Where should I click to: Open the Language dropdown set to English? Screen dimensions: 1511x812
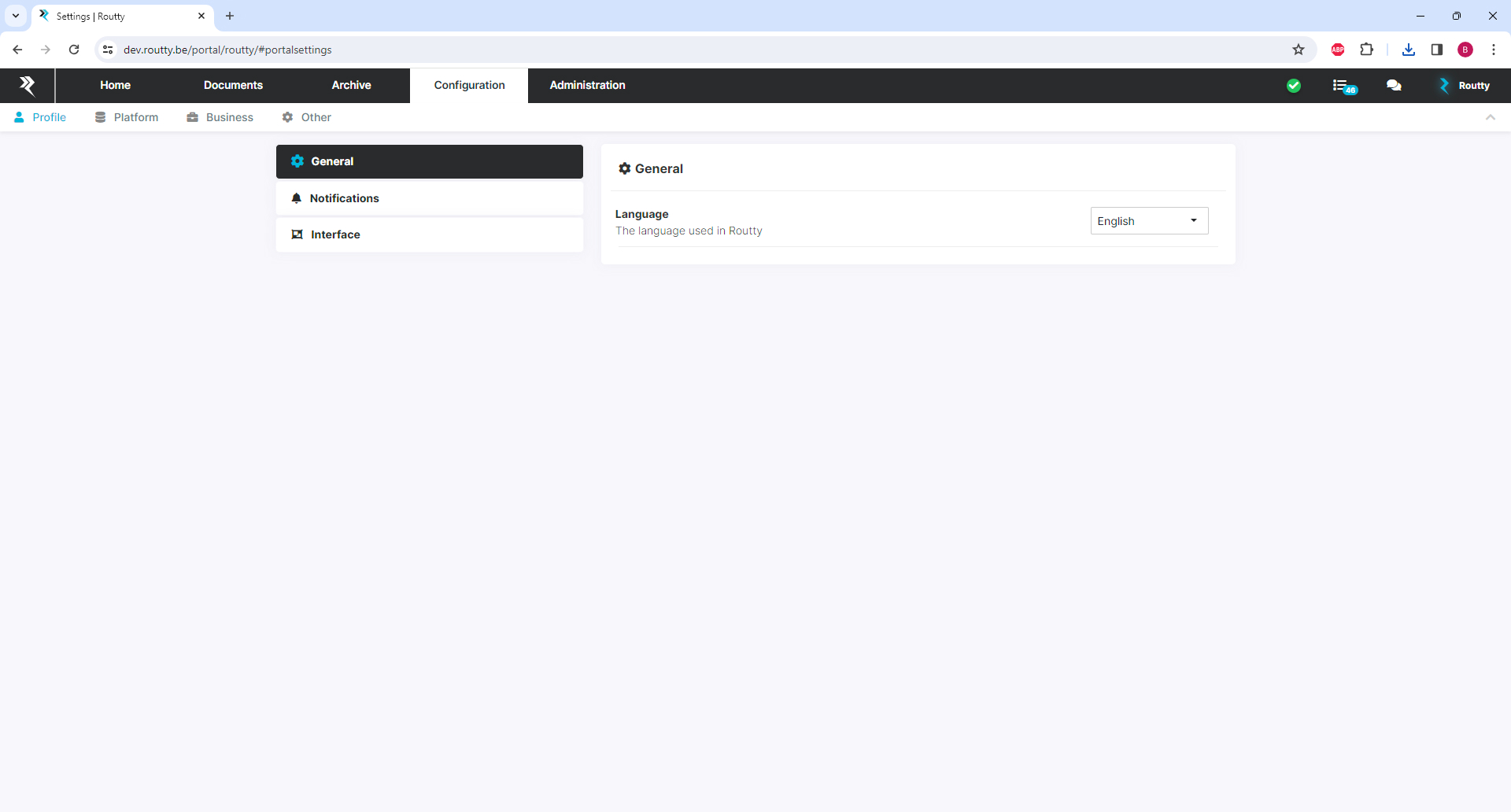click(x=1148, y=221)
